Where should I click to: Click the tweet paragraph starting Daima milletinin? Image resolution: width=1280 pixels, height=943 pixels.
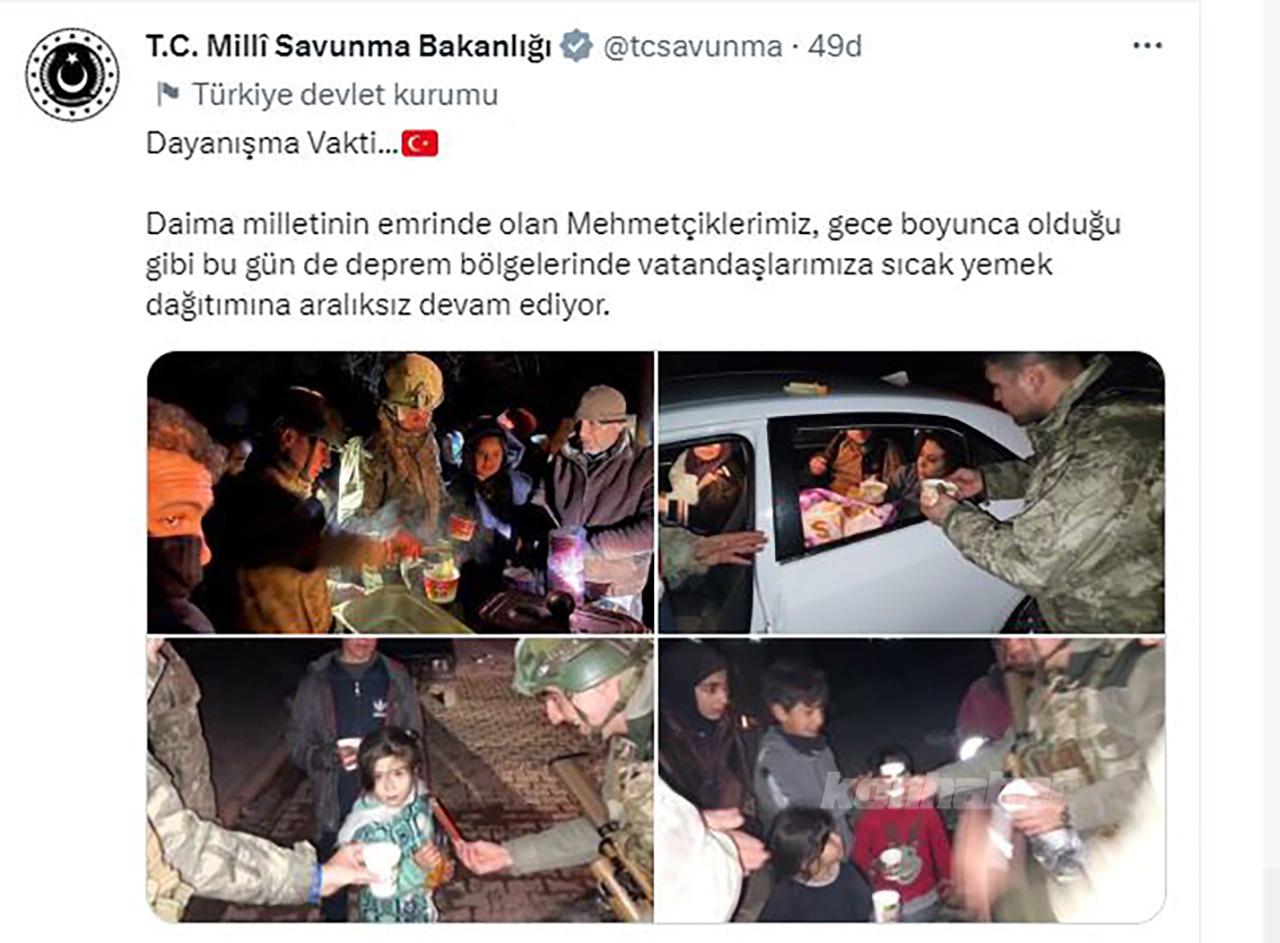(633, 265)
